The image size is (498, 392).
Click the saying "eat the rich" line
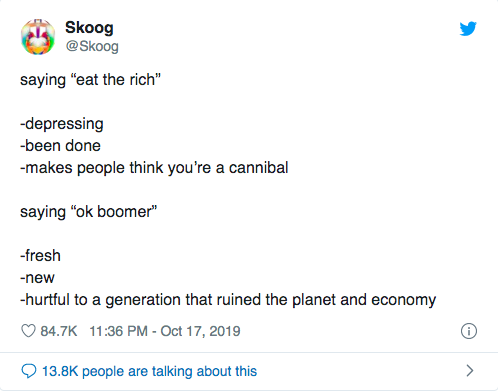coord(90,80)
